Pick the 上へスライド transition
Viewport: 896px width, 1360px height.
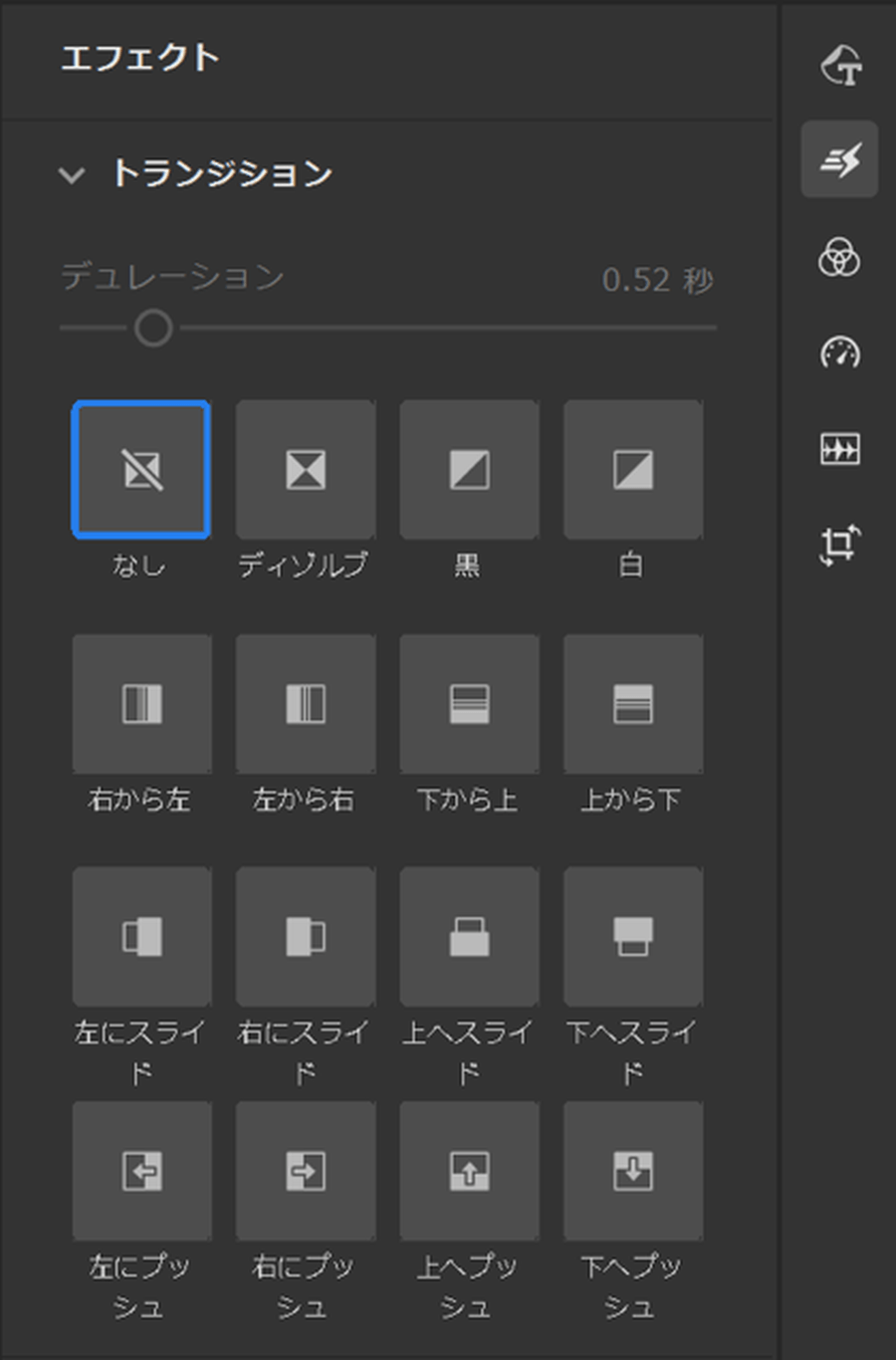coord(469,937)
